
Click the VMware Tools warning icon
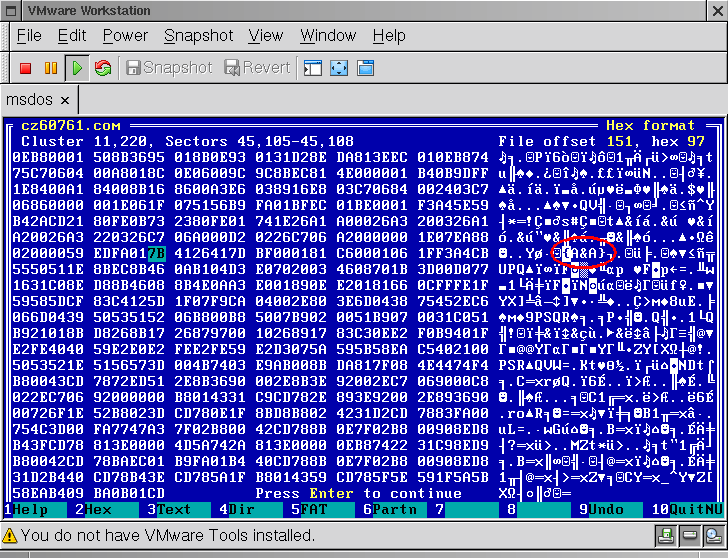pyautogui.click(x=10, y=536)
